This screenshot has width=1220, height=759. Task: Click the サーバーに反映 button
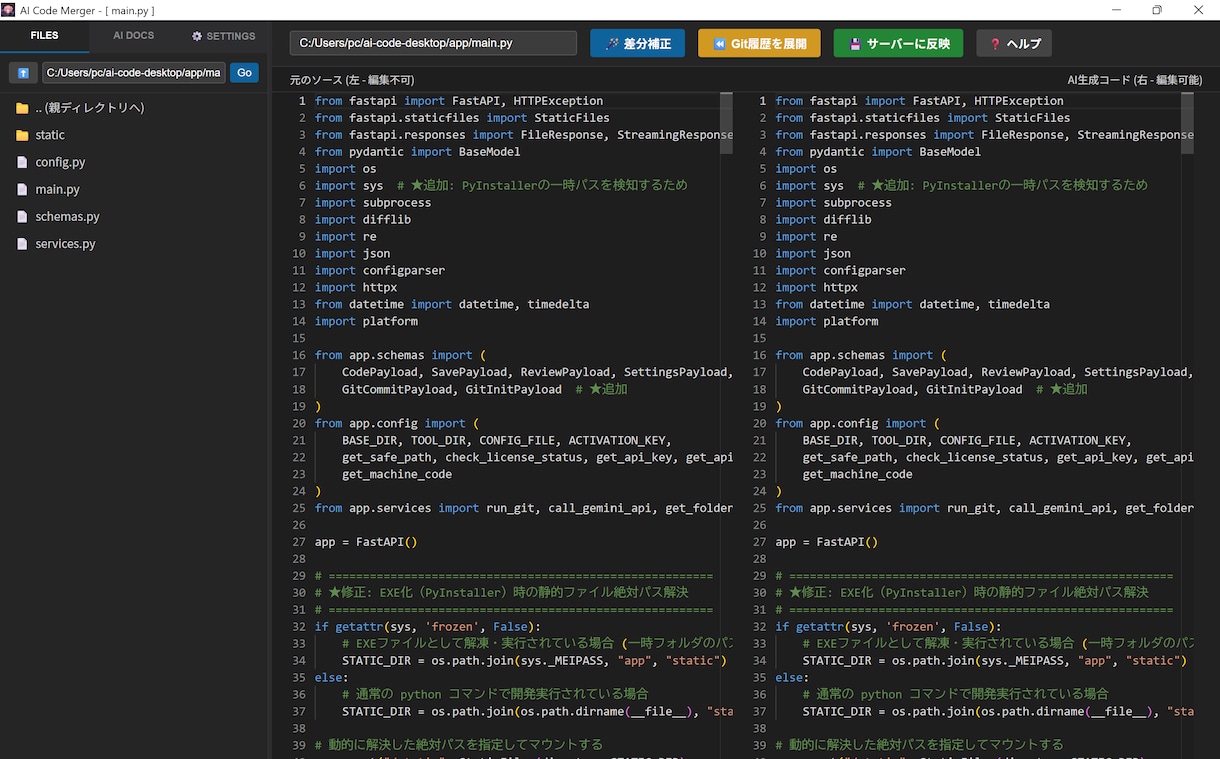point(898,44)
